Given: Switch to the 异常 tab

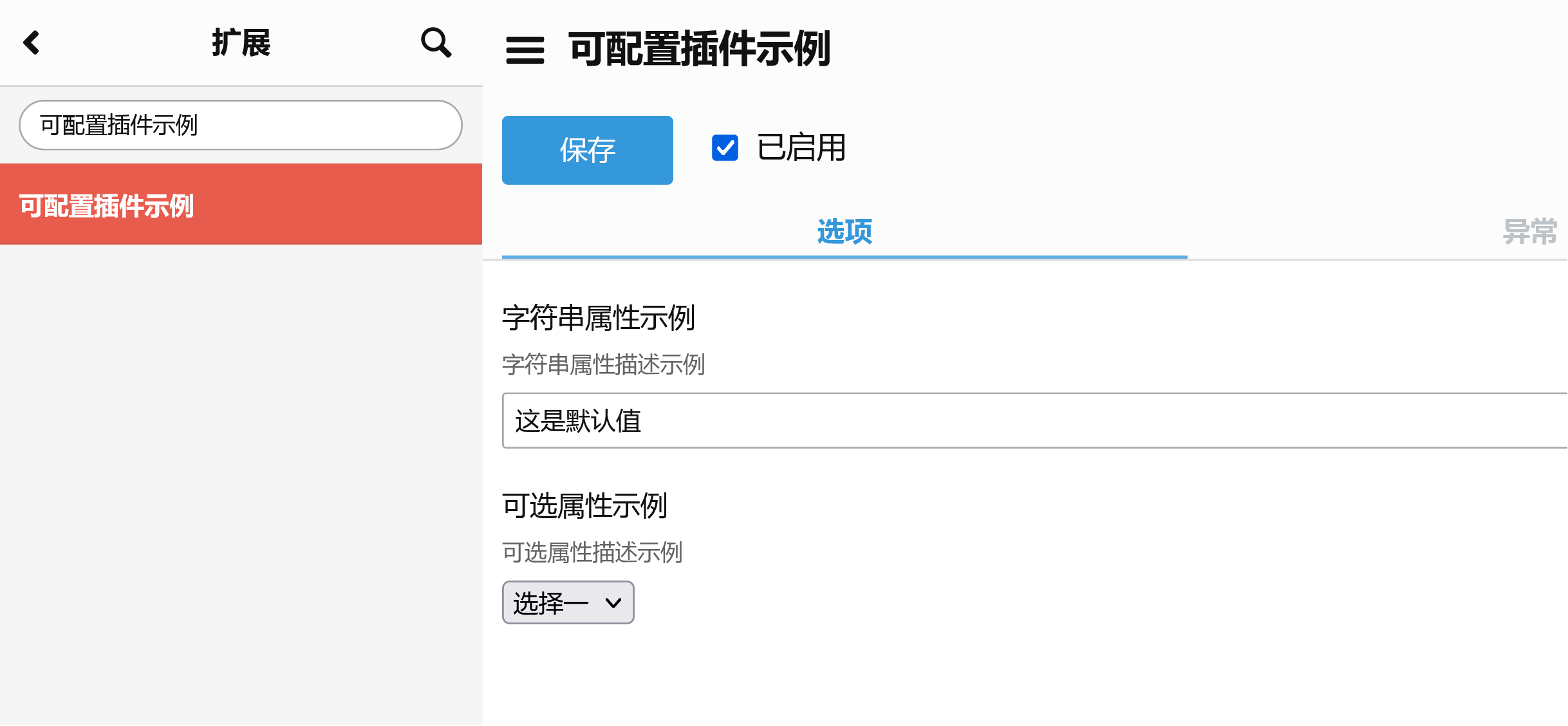Looking at the screenshot, I should tap(1529, 232).
